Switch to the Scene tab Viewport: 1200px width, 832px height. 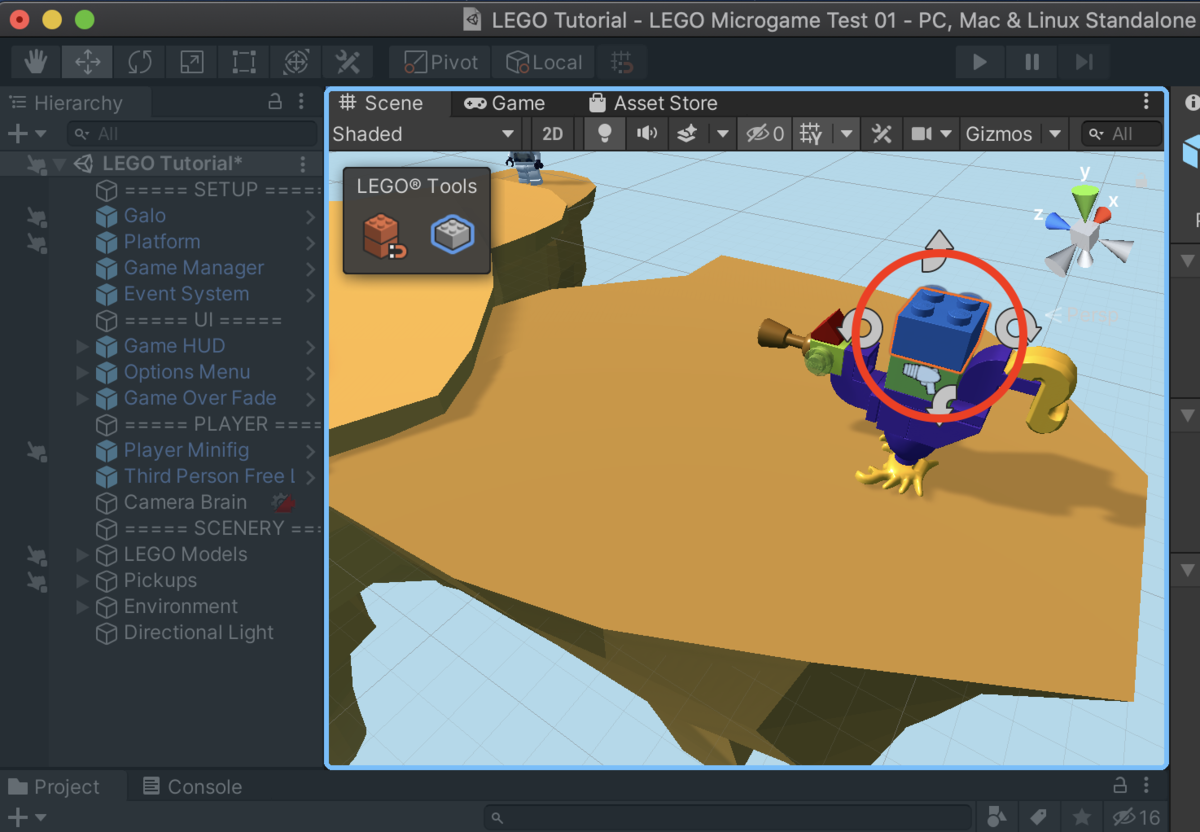pyautogui.click(x=381, y=103)
